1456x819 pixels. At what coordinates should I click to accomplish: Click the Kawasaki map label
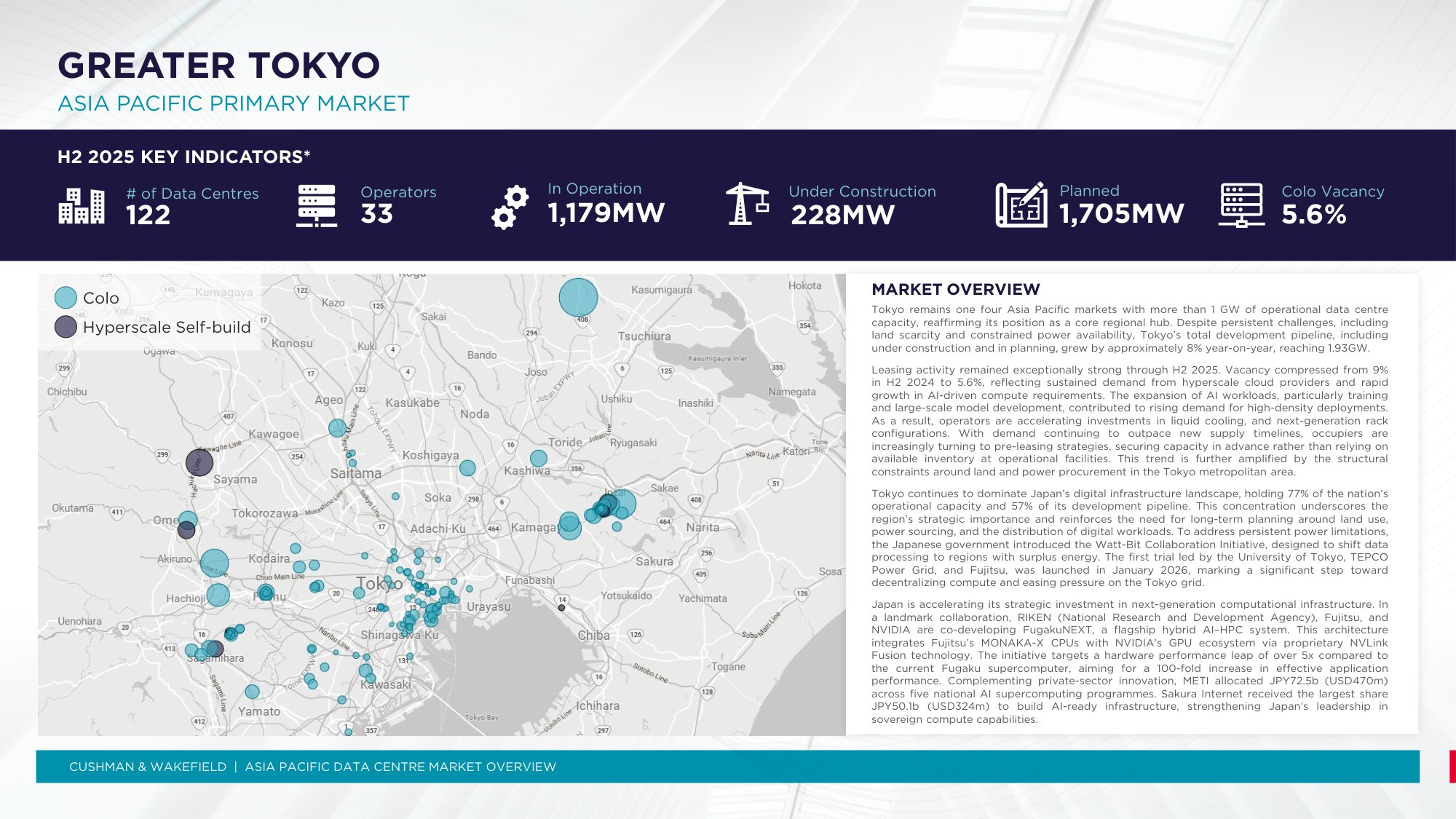pyautogui.click(x=386, y=684)
